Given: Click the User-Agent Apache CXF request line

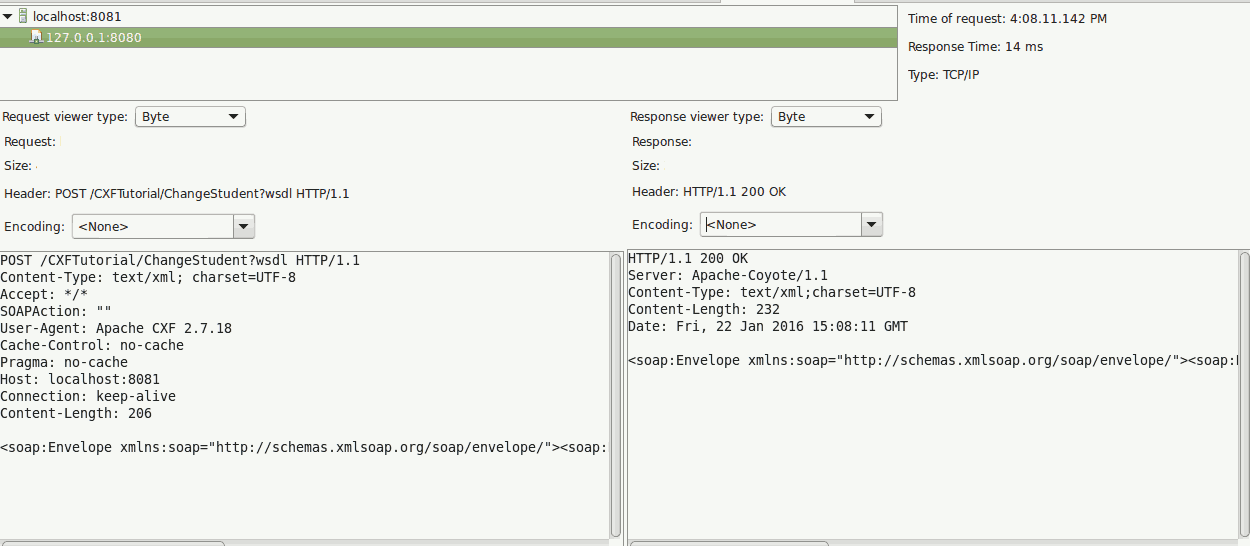Looking at the screenshot, I should tap(115, 328).
